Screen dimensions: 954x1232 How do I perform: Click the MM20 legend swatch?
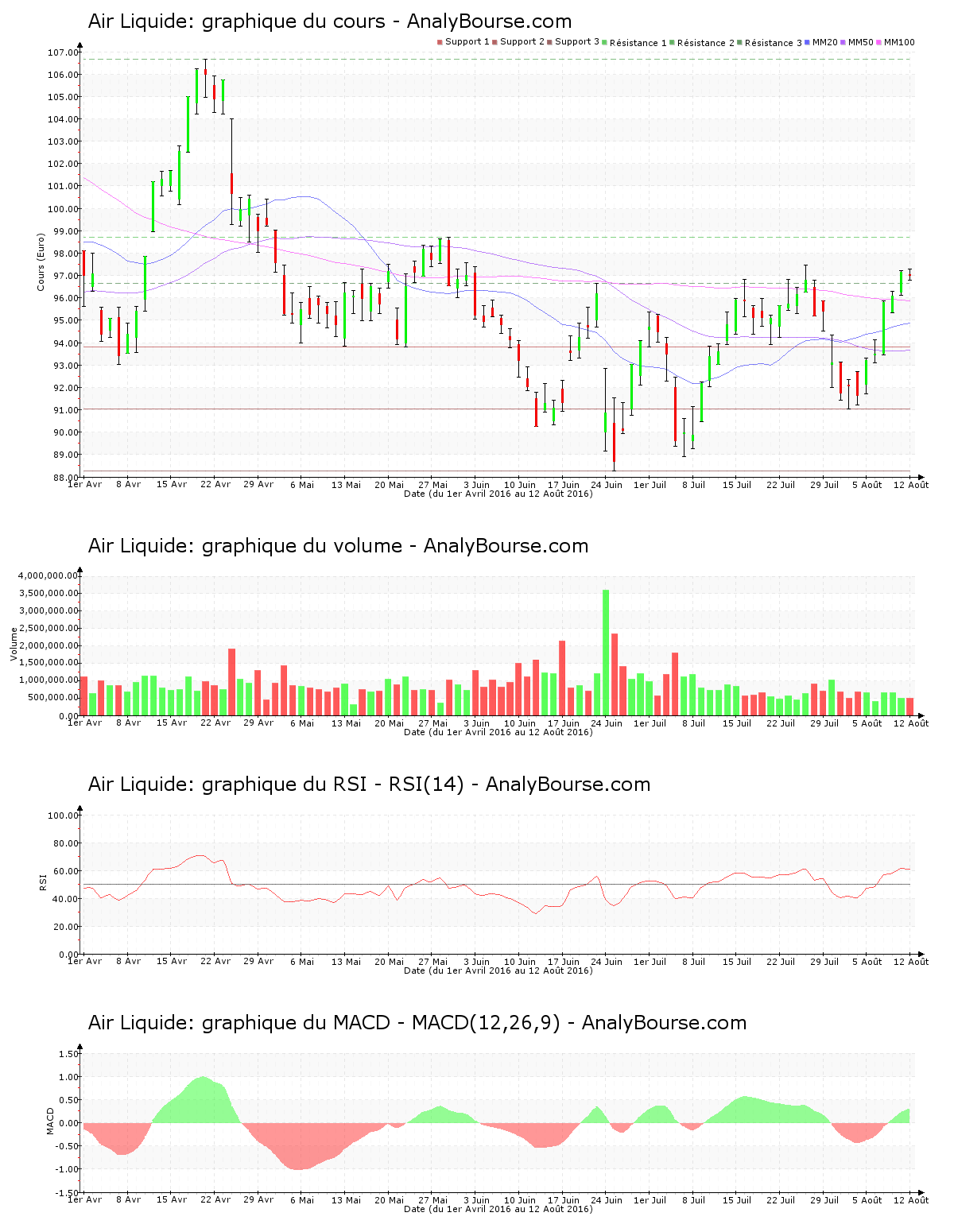tap(807, 42)
